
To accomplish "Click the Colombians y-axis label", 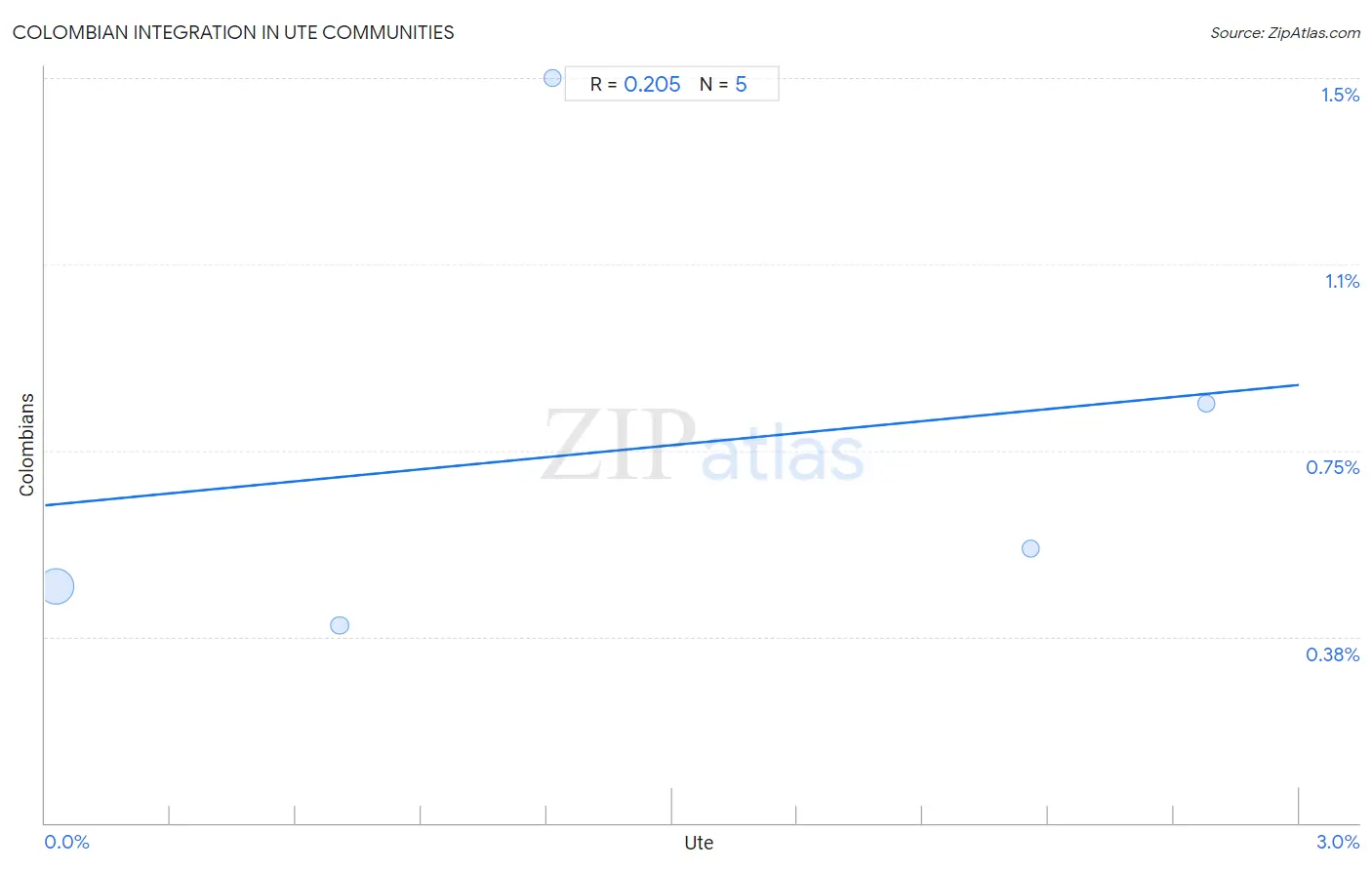I will (26, 445).
